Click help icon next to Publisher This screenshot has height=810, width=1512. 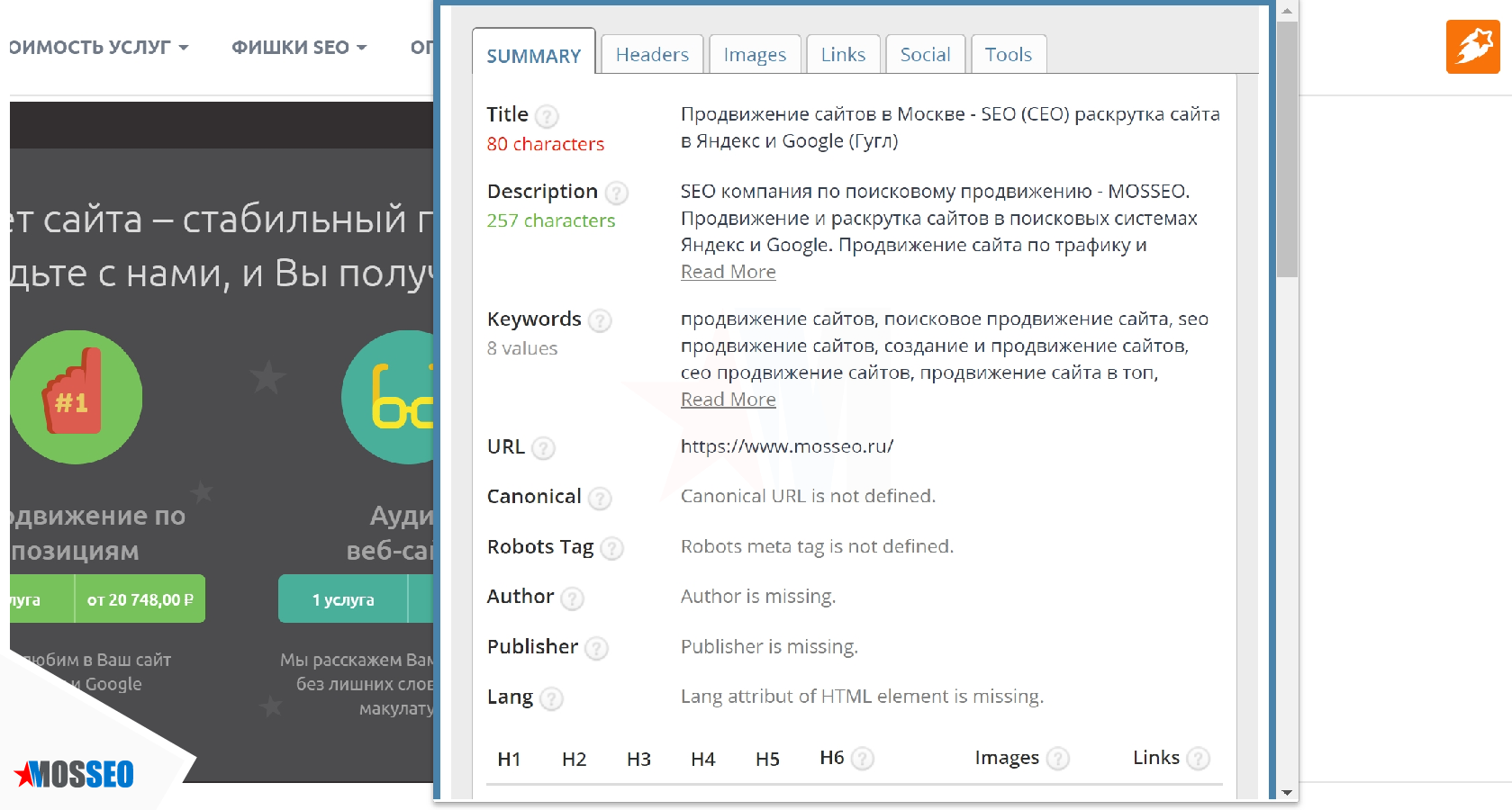596,648
